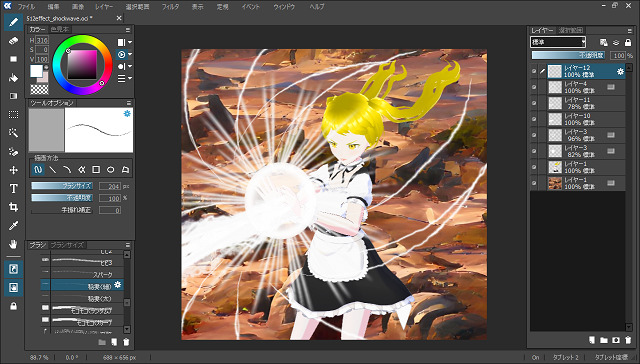Screen dimensions: 640x364
Task: Switch to the ブラシサイズ tab
Action: point(67,245)
